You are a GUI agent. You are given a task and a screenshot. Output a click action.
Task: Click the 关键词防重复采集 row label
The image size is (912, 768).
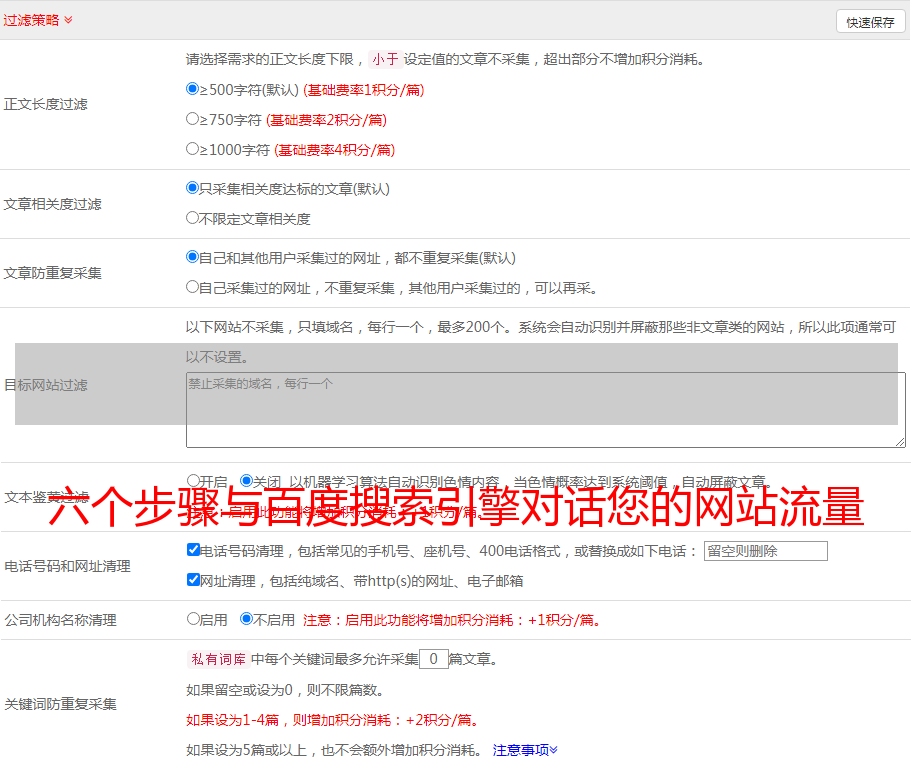60,704
